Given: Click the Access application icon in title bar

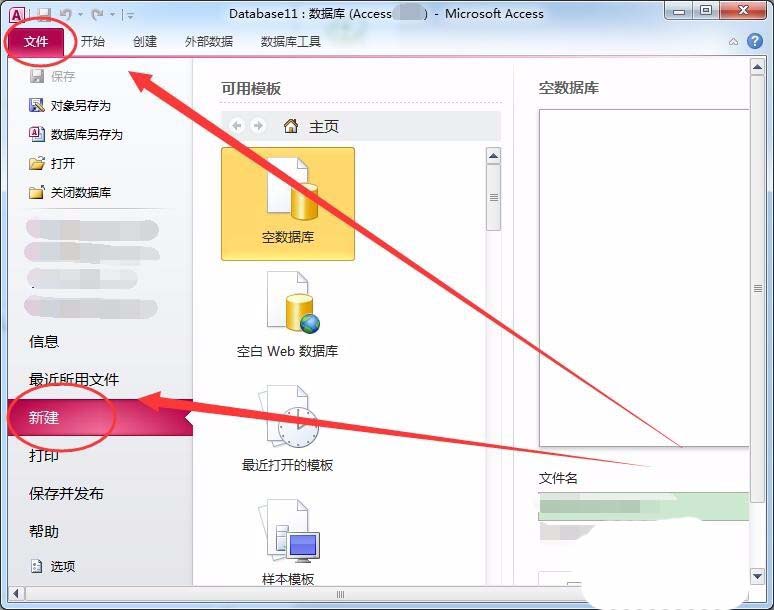Looking at the screenshot, I should pyautogui.click(x=16, y=15).
